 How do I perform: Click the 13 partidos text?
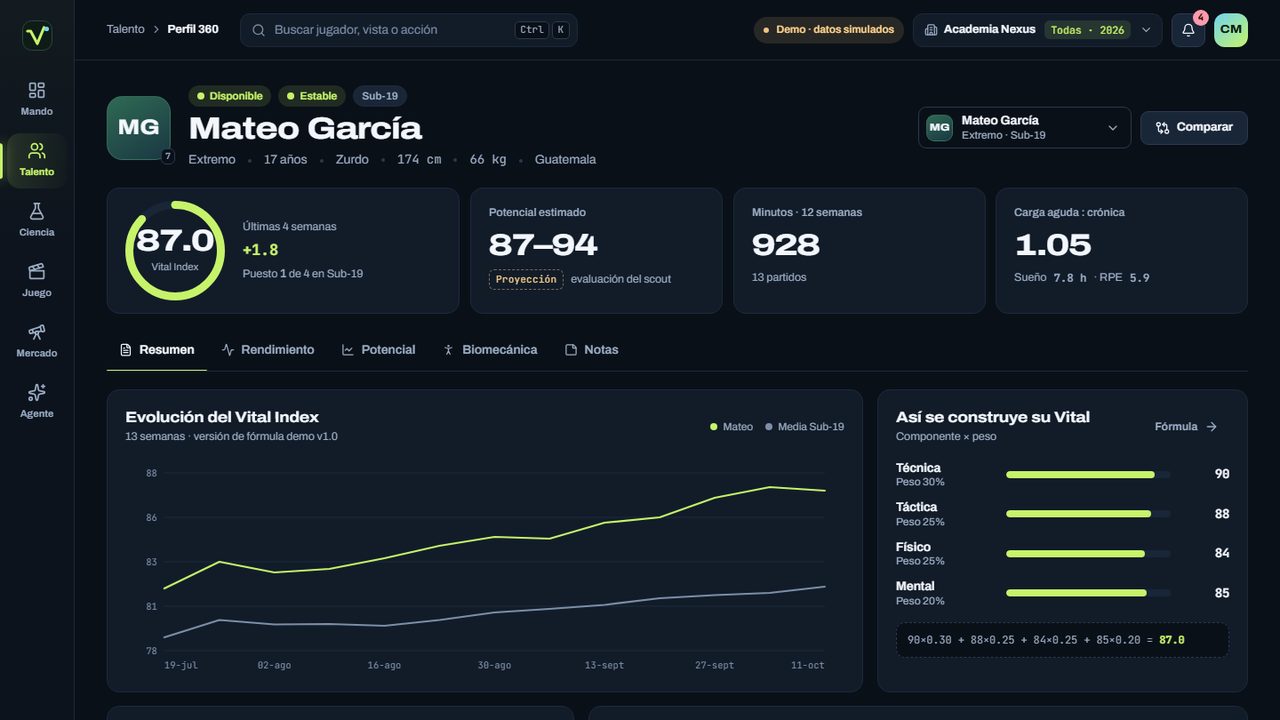(779, 277)
